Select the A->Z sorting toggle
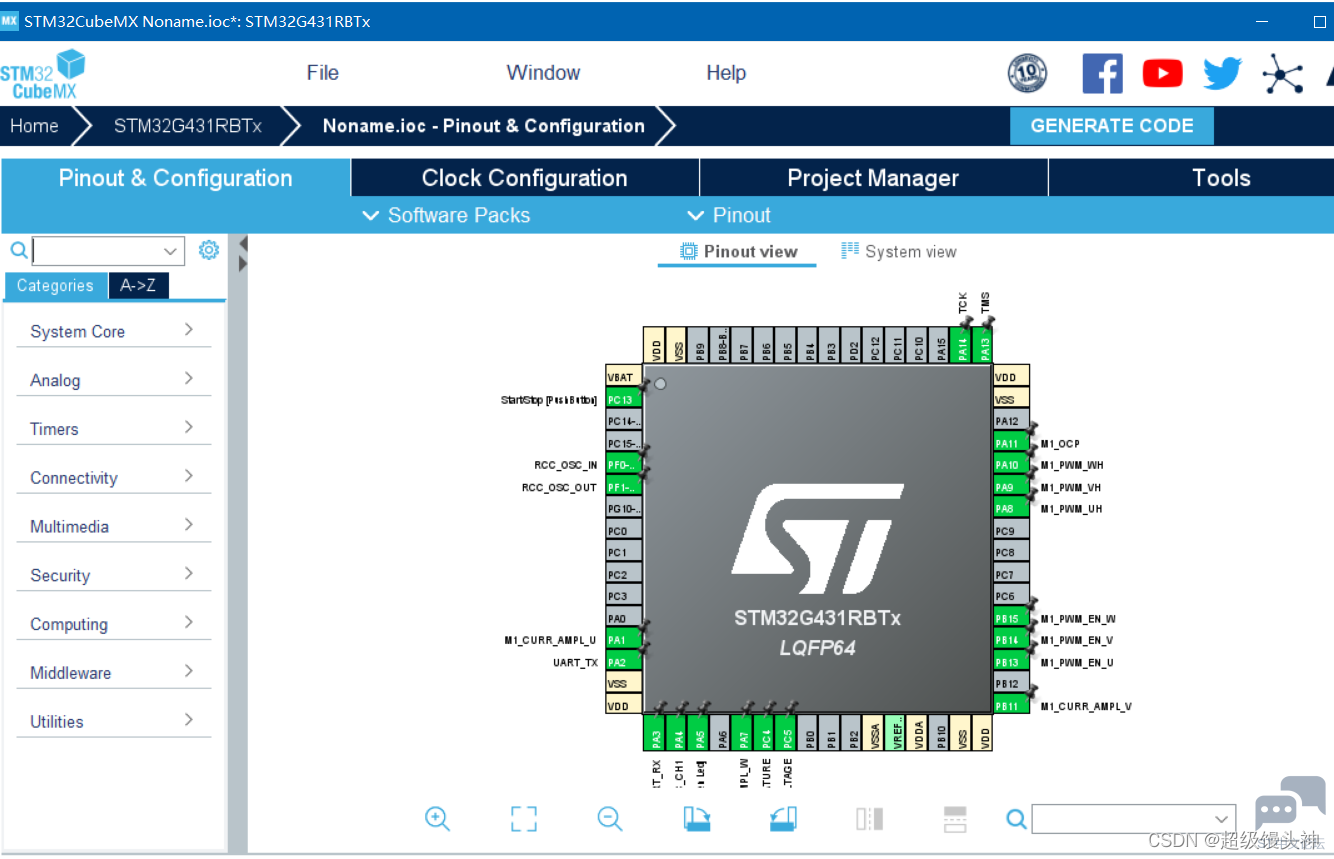 (138, 286)
